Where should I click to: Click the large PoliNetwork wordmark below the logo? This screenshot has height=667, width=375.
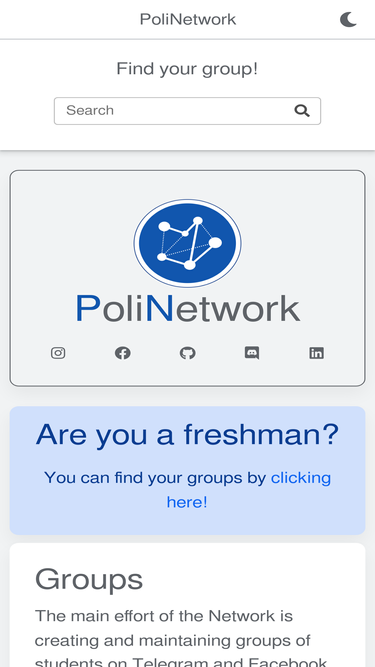click(x=188, y=309)
